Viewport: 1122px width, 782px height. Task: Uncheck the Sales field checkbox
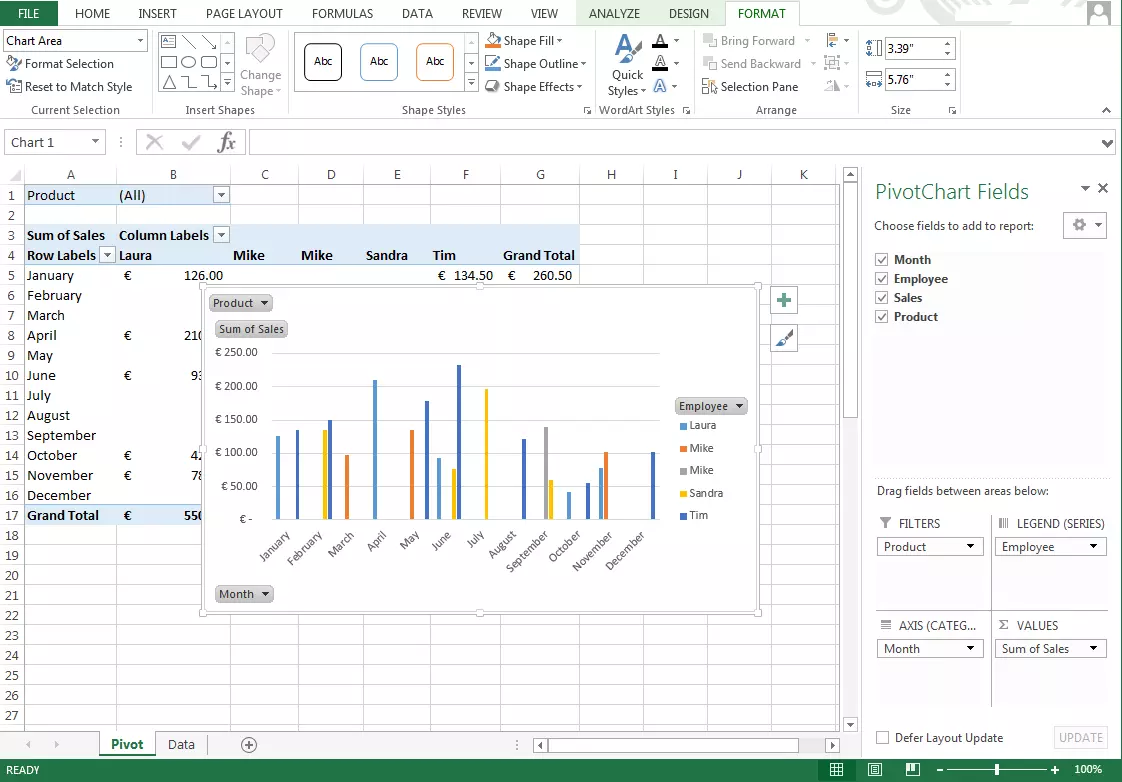pos(882,298)
